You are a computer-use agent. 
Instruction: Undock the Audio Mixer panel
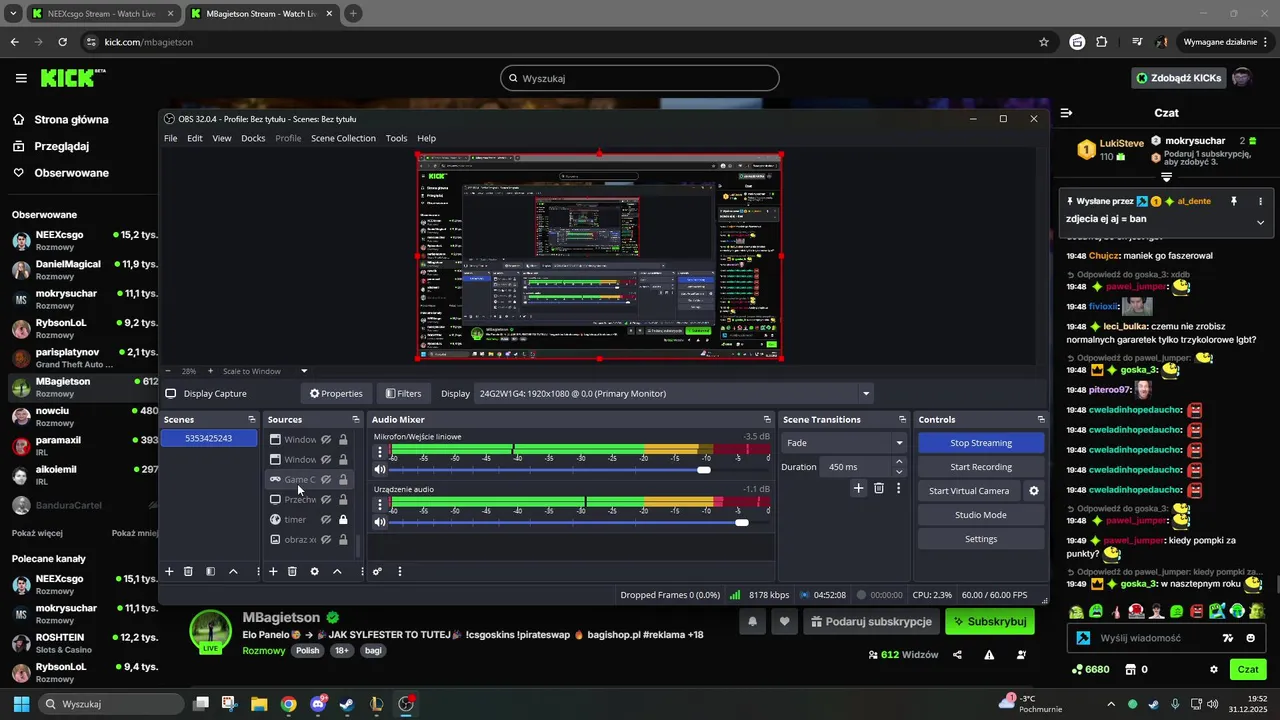click(767, 419)
